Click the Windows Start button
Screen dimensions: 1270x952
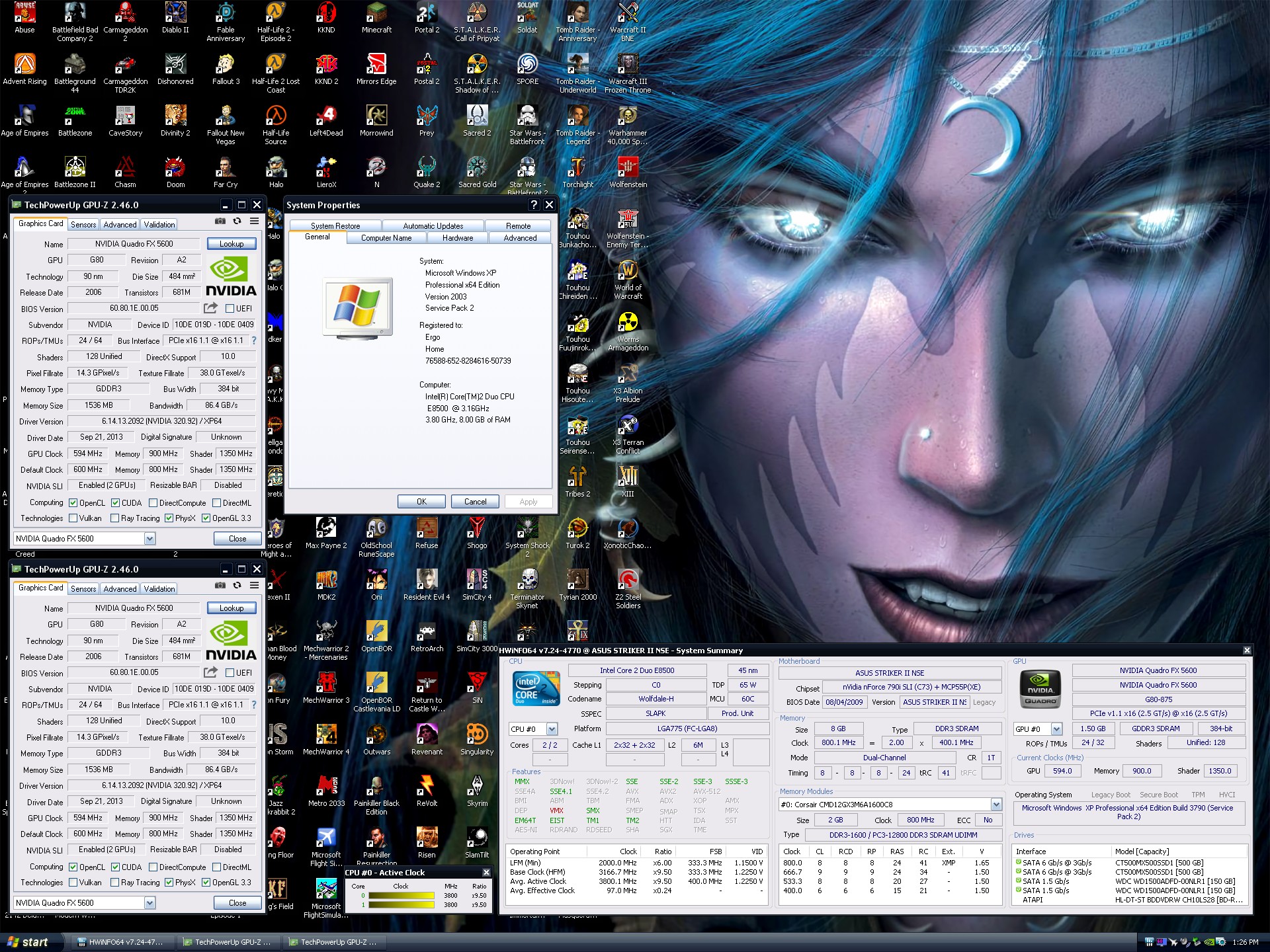tap(28, 942)
